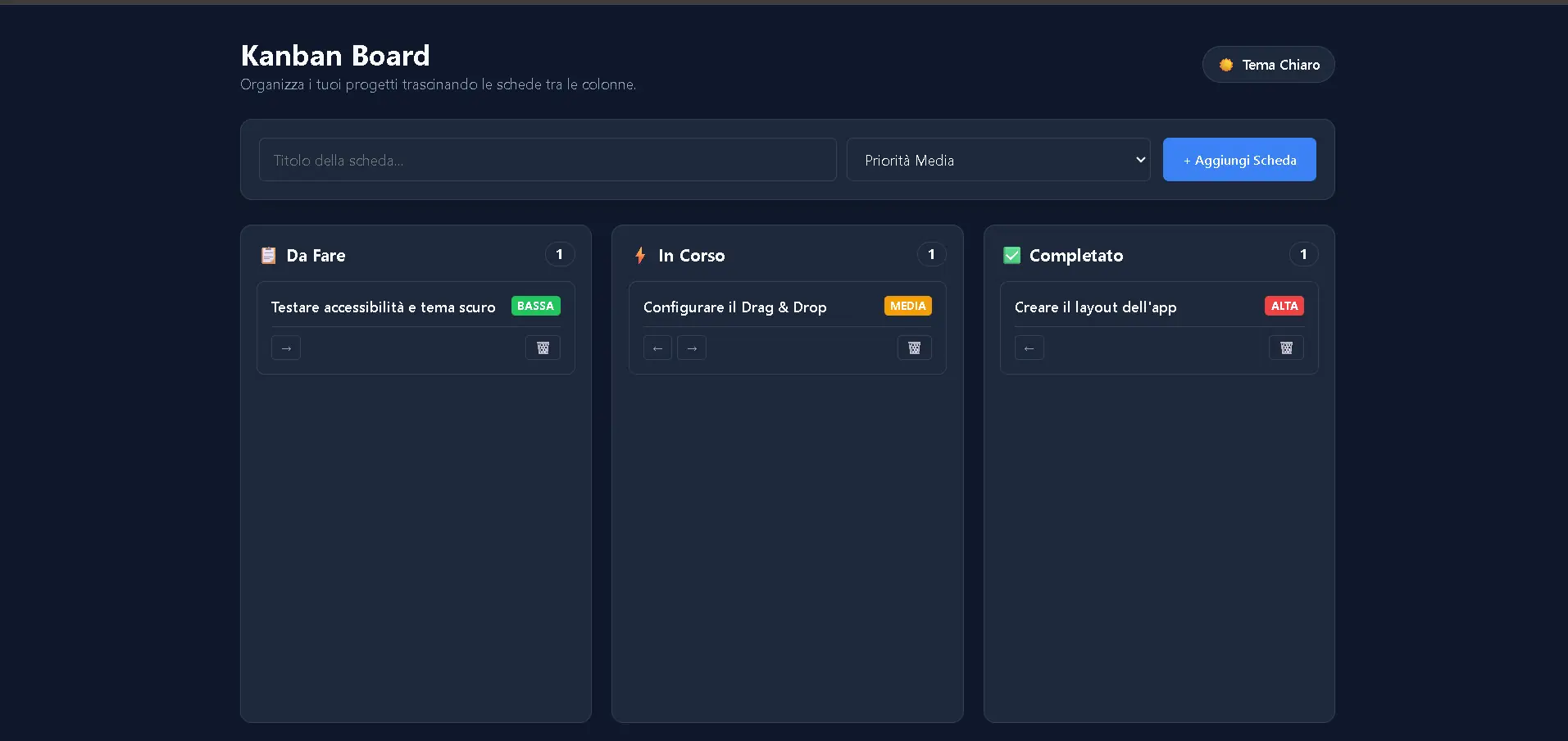Click the MEDIA priority badge
The image size is (1568, 741).
click(908, 306)
